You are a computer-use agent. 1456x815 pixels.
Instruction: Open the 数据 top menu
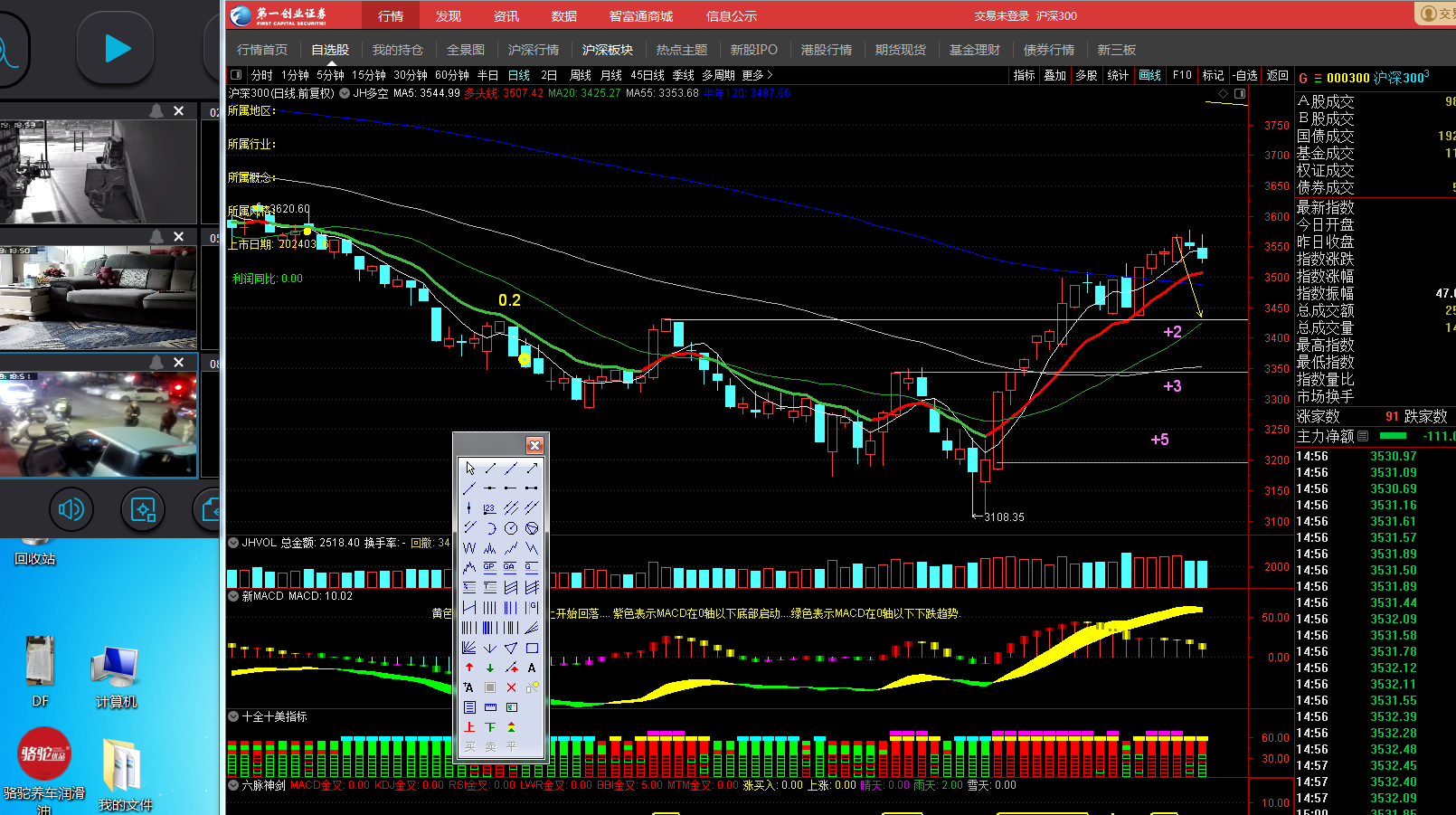tap(564, 15)
